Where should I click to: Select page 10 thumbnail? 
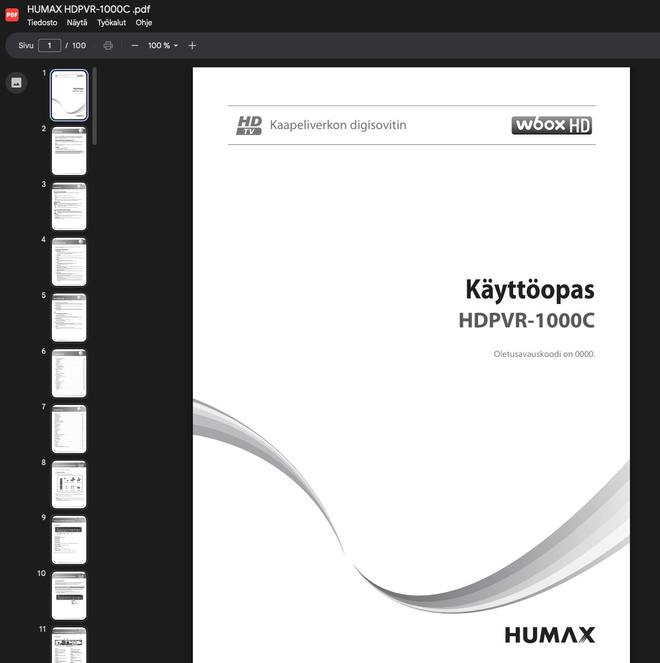pos(69,596)
